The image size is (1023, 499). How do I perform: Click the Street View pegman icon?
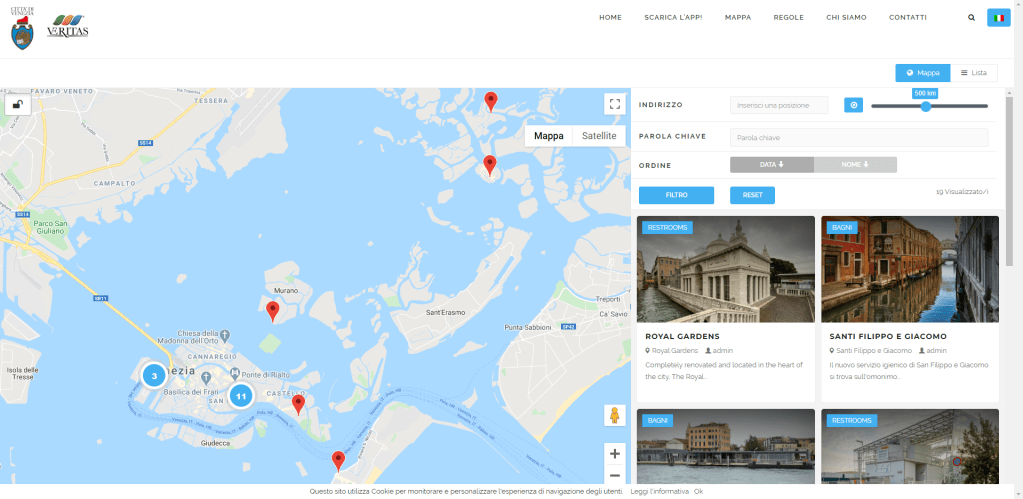coord(614,415)
